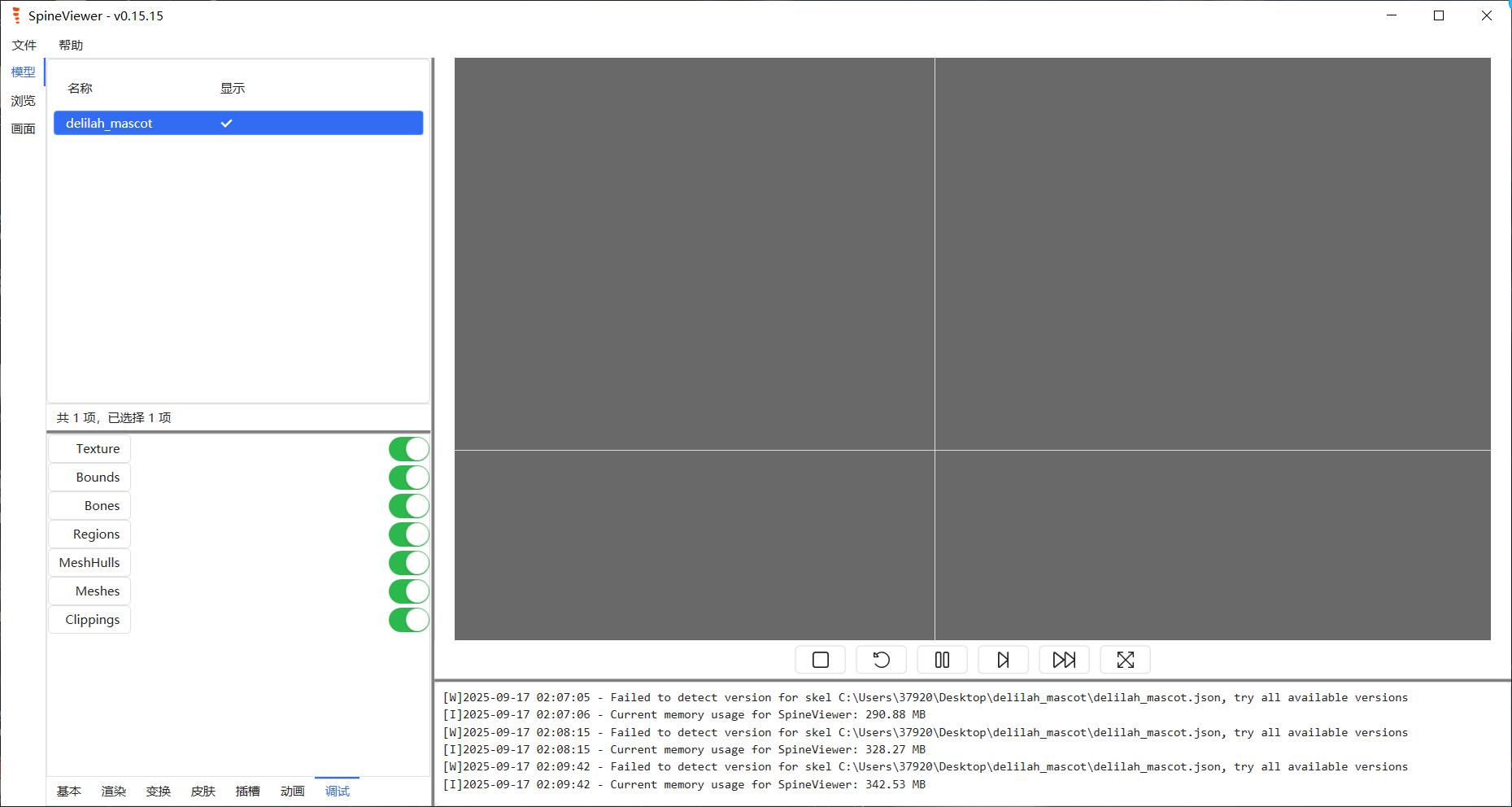Open the 浏览 side panel
Viewport: 1512px width, 807px height.
[x=23, y=101]
